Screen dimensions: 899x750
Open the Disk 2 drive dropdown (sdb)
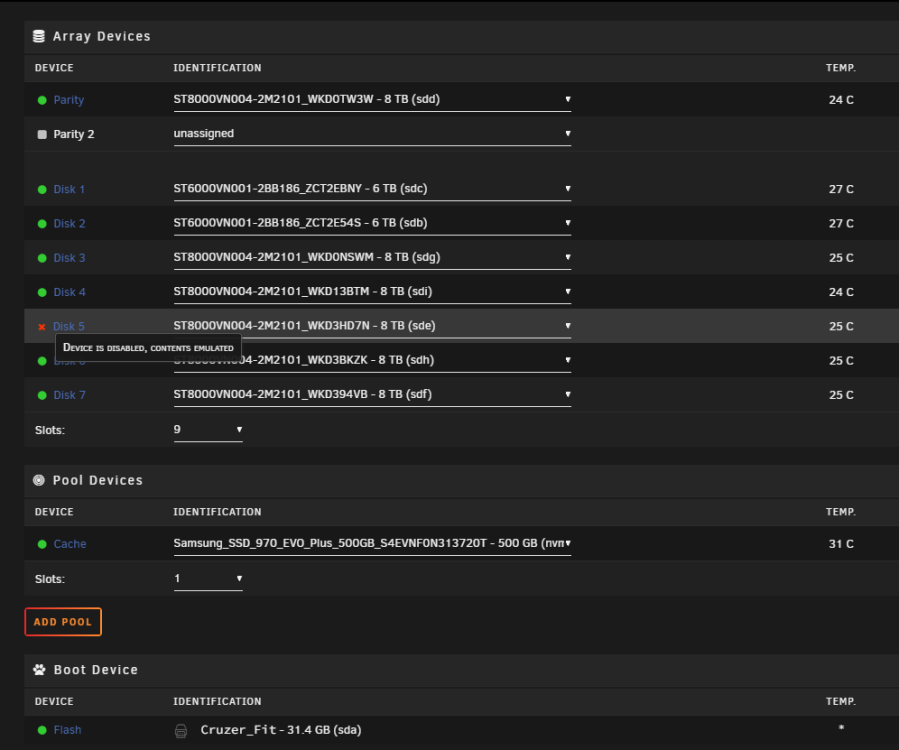[372, 224]
